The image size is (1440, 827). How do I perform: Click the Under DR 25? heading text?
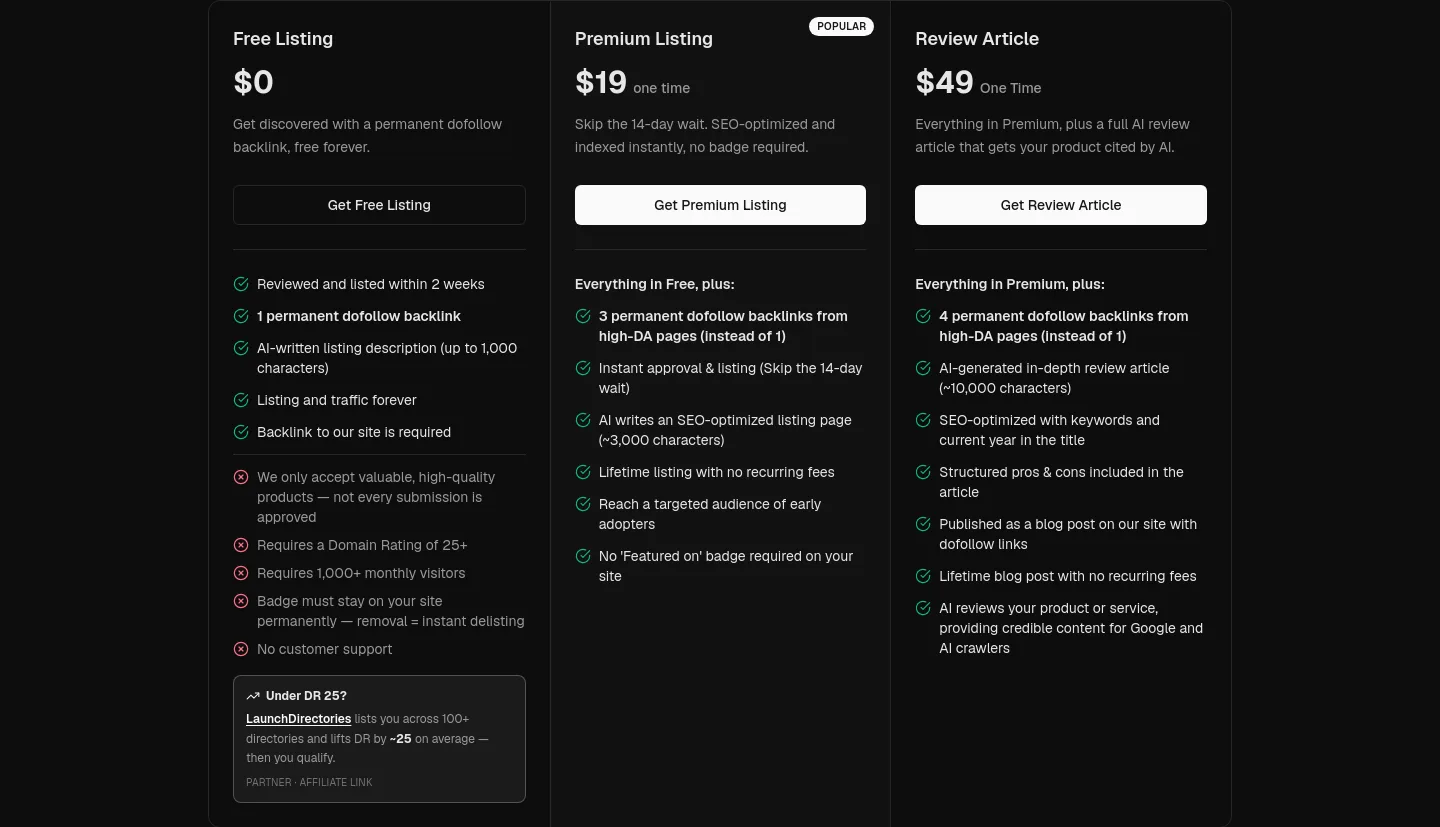pos(306,696)
